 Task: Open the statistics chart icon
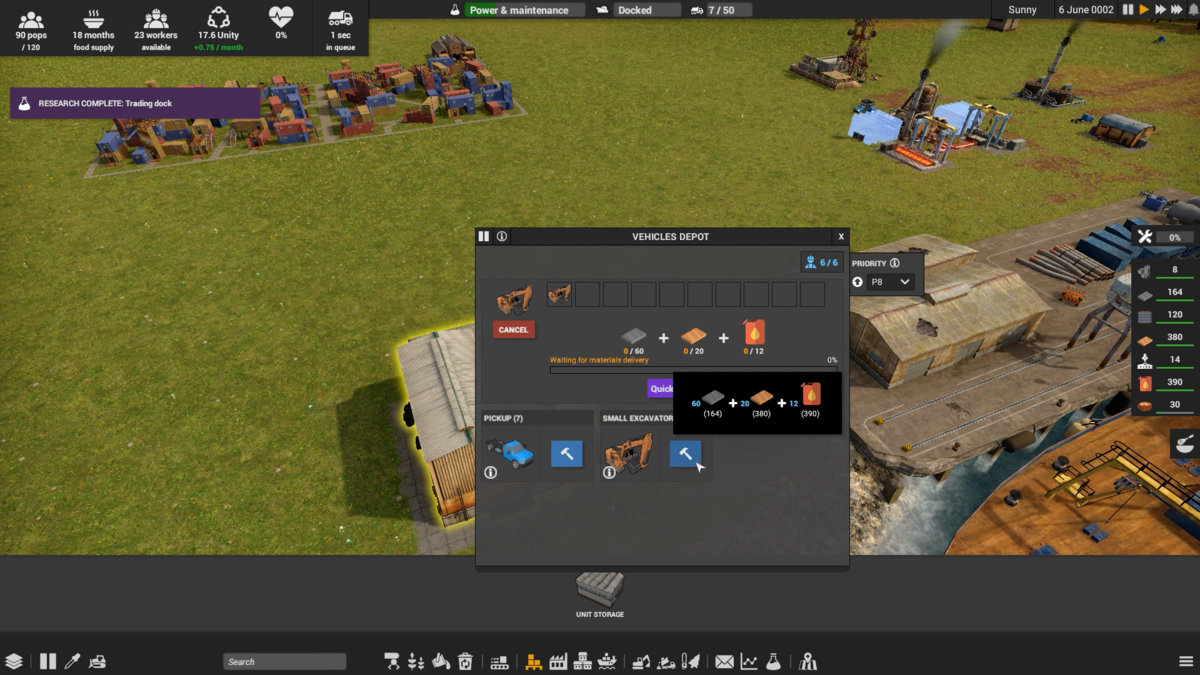pos(749,661)
